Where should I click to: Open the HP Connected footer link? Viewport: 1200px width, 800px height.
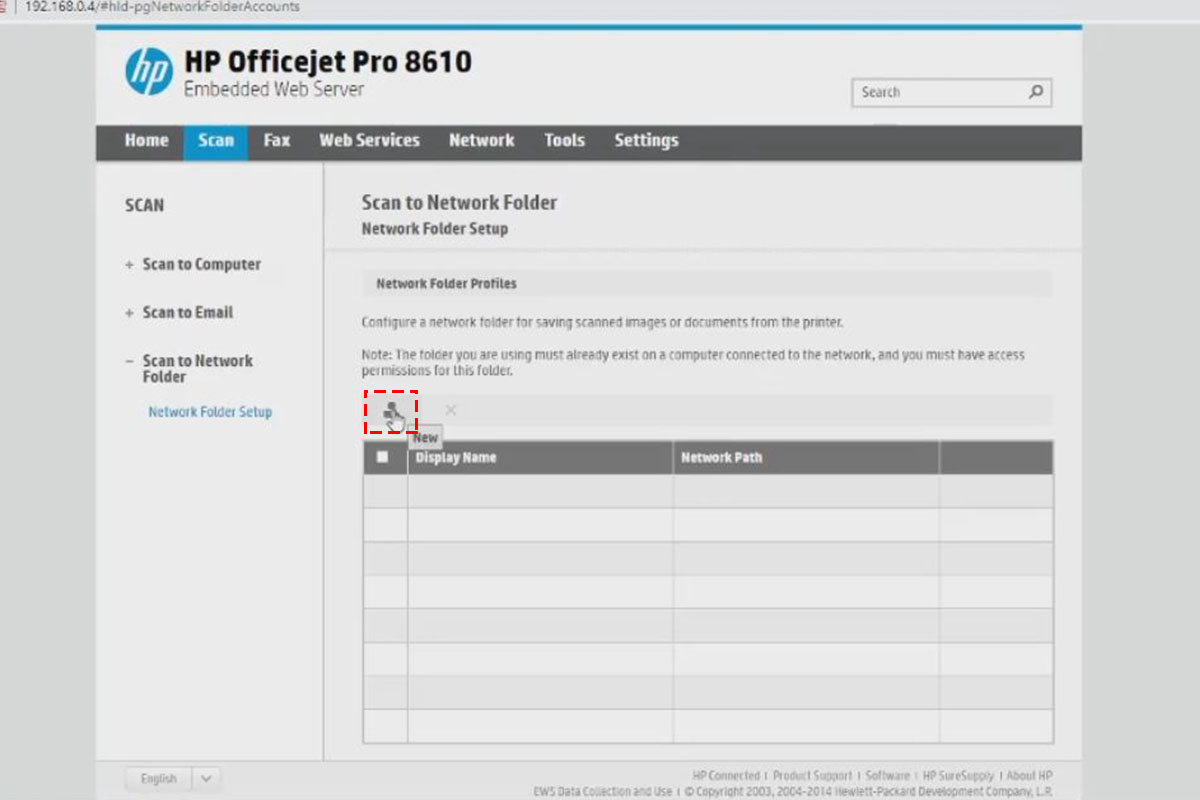[726, 776]
